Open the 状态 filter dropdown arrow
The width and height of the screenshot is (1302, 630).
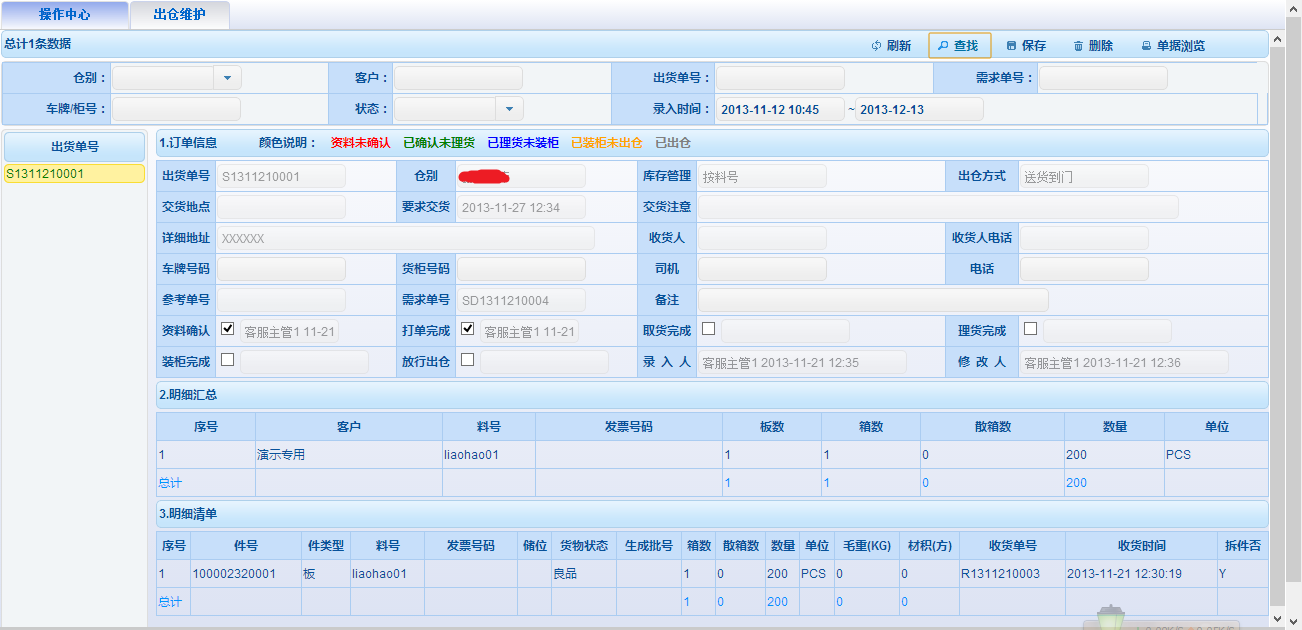[x=509, y=108]
